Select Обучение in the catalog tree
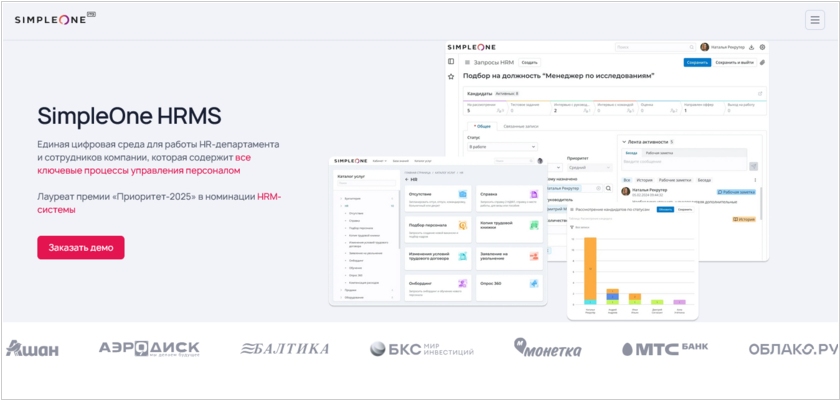The image size is (840, 400). tap(356, 268)
